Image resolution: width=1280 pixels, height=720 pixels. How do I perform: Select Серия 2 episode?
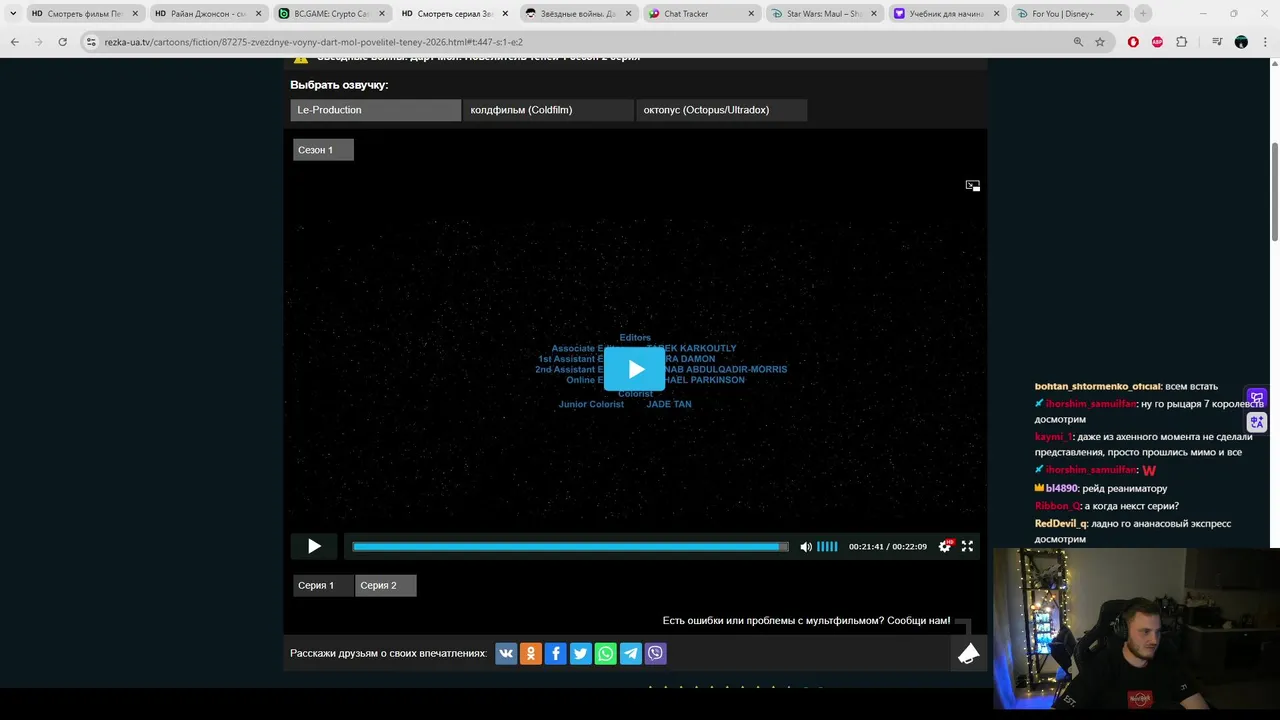(x=385, y=585)
